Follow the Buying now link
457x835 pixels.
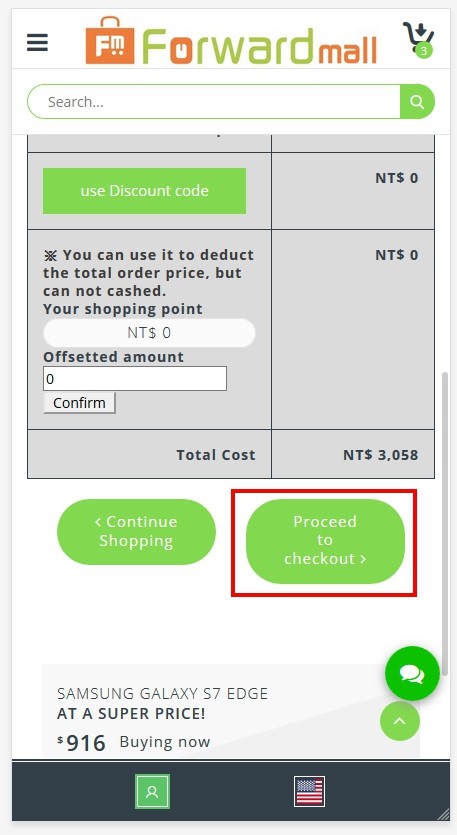click(165, 742)
